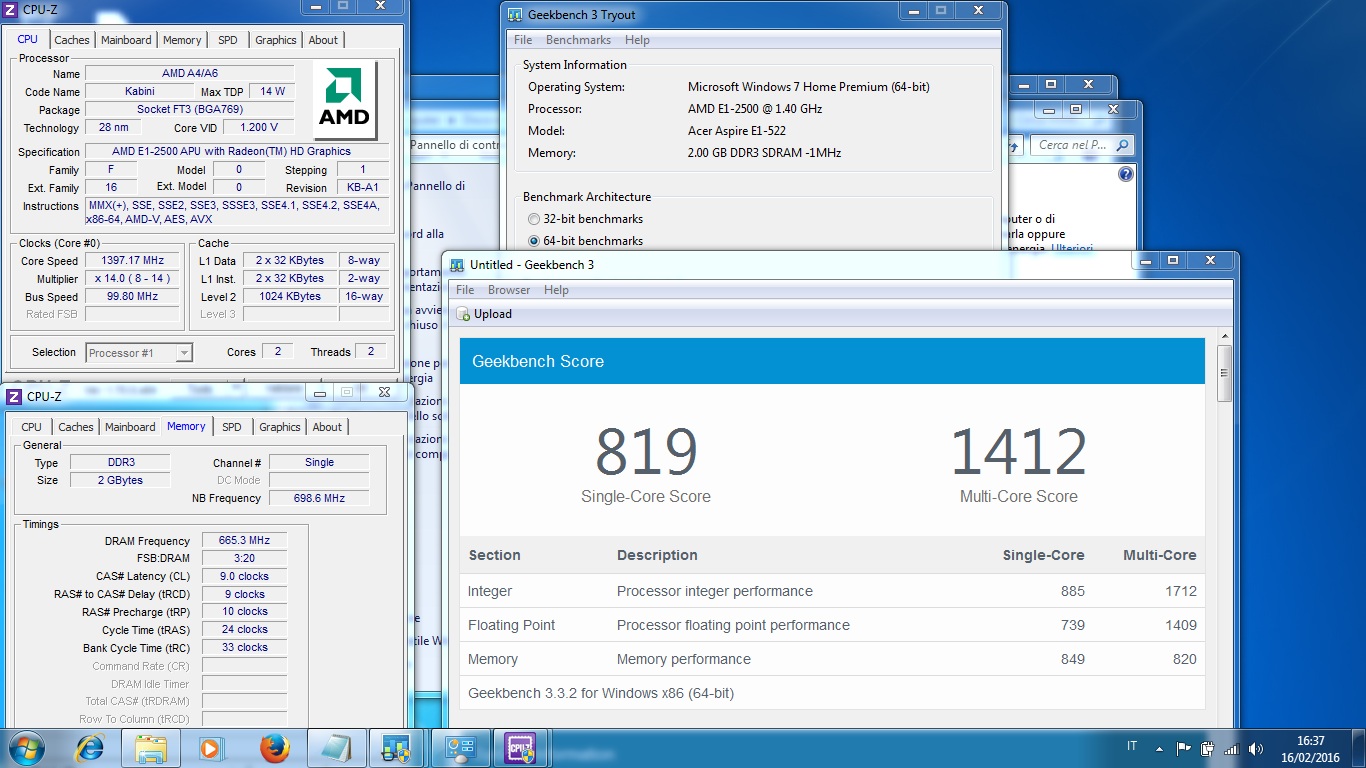1366x768 pixels.
Task: Open the volume speaker tray icon
Action: pos(1256,748)
